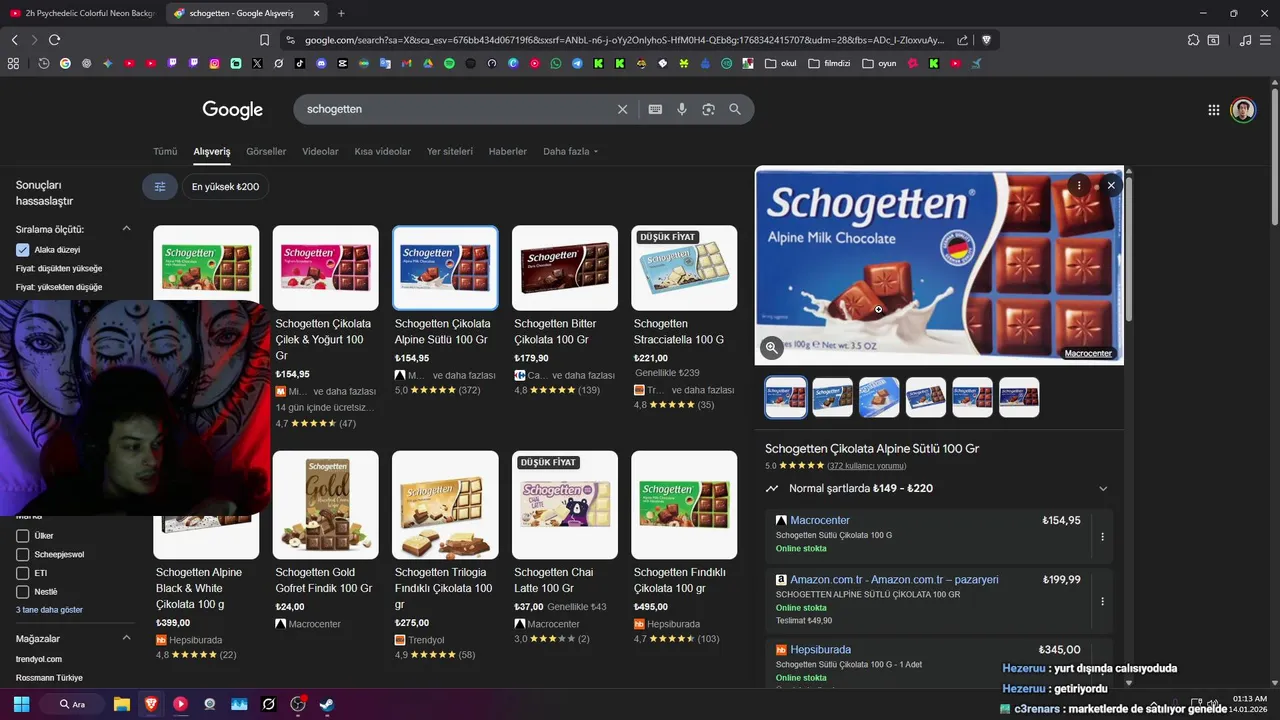The image size is (1280, 720).
Task: Select the second product gallery thumbnail
Action: [x=832, y=397]
